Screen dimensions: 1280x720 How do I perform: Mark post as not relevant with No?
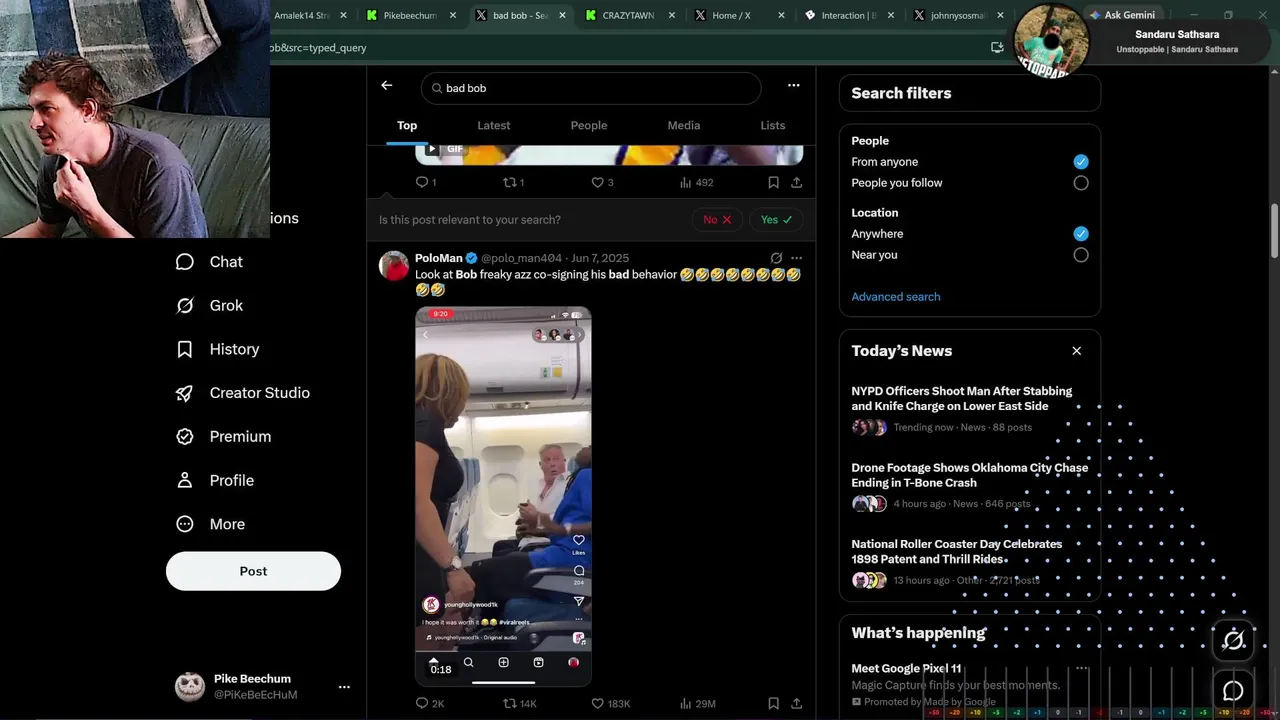(717, 220)
